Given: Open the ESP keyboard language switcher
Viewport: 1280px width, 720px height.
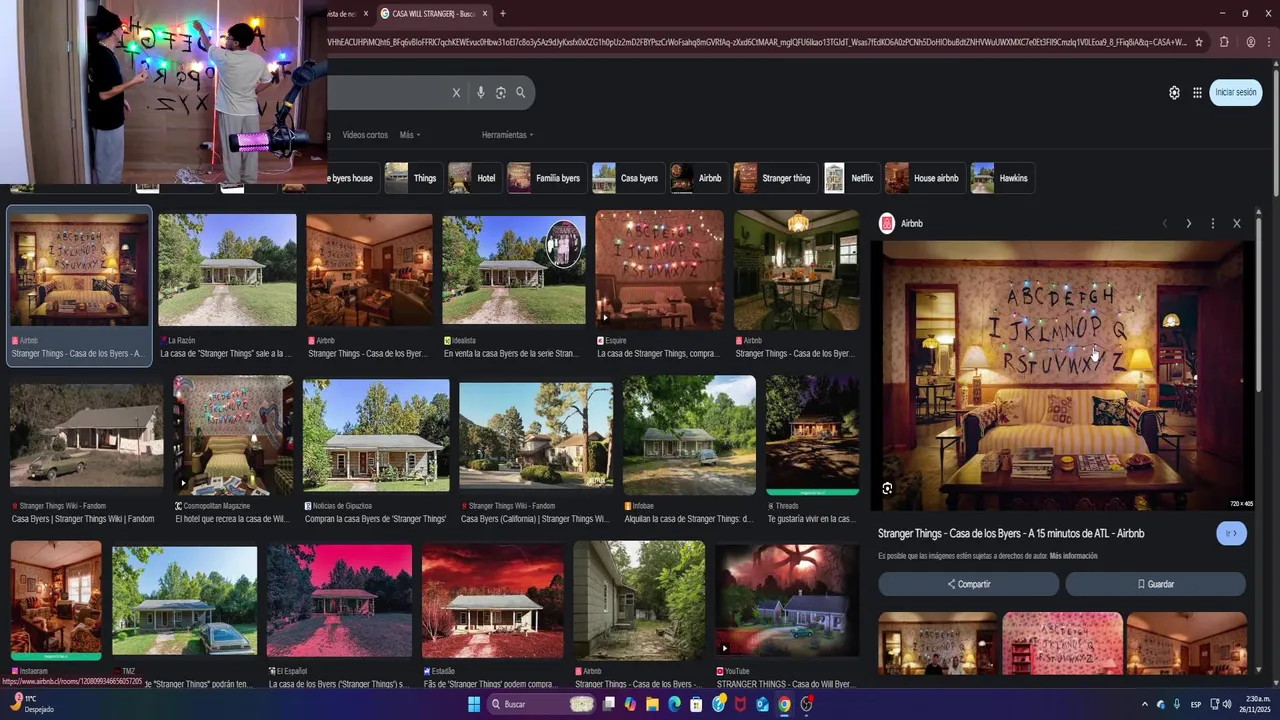Looking at the screenshot, I should (x=1196, y=704).
